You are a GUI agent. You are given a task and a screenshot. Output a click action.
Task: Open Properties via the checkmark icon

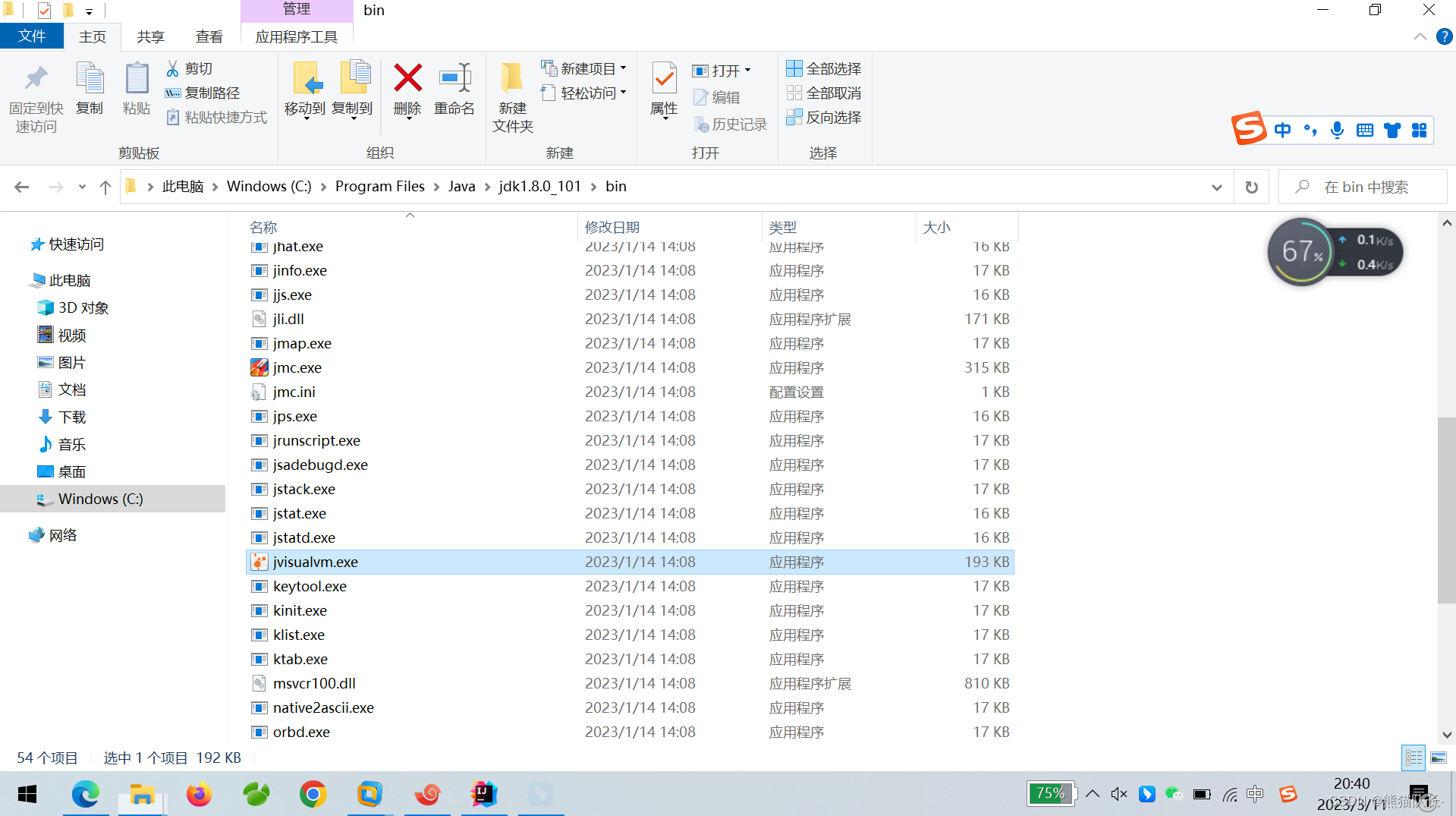[664, 79]
